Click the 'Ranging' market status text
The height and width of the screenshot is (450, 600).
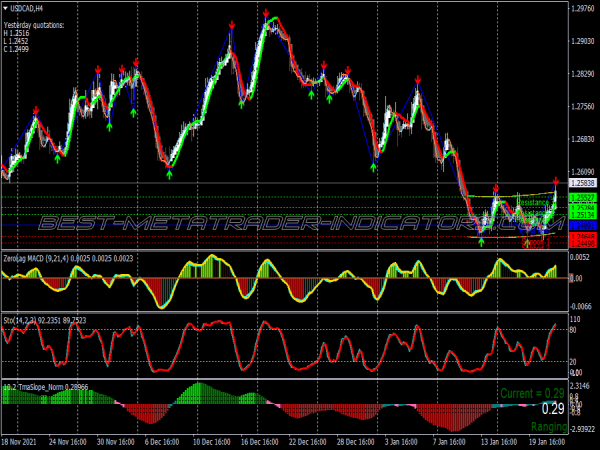pyautogui.click(x=549, y=426)
